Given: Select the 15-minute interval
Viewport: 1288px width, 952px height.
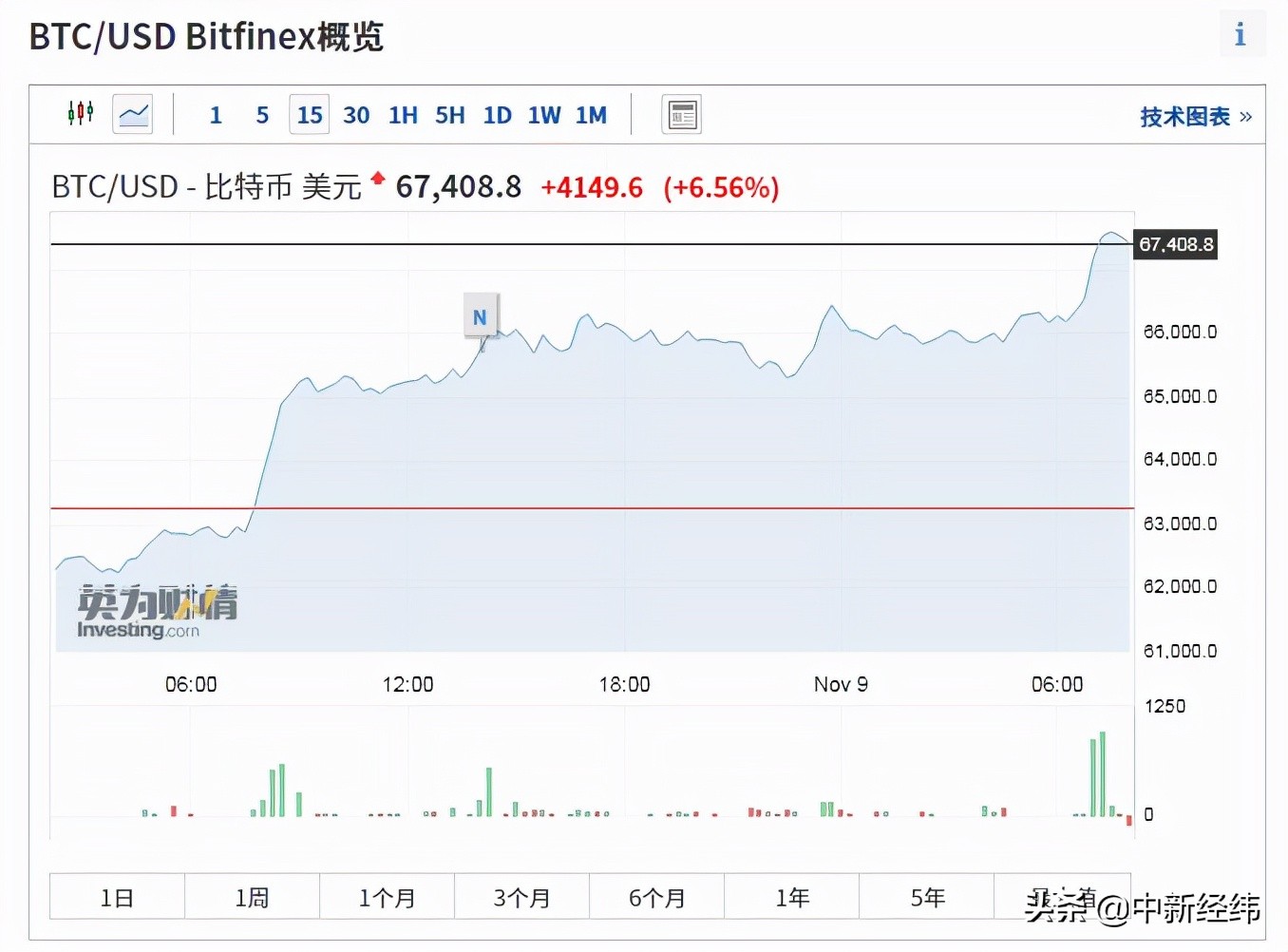Looking at the screenshot, I should pyautogui.click(x=308, y=114).
